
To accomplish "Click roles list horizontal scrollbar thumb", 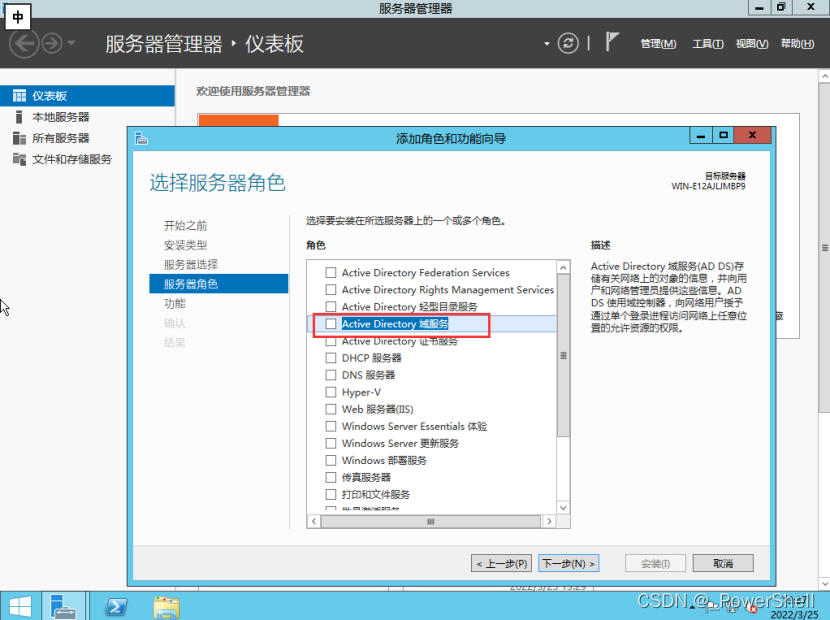I will click(x=431, y=522).
